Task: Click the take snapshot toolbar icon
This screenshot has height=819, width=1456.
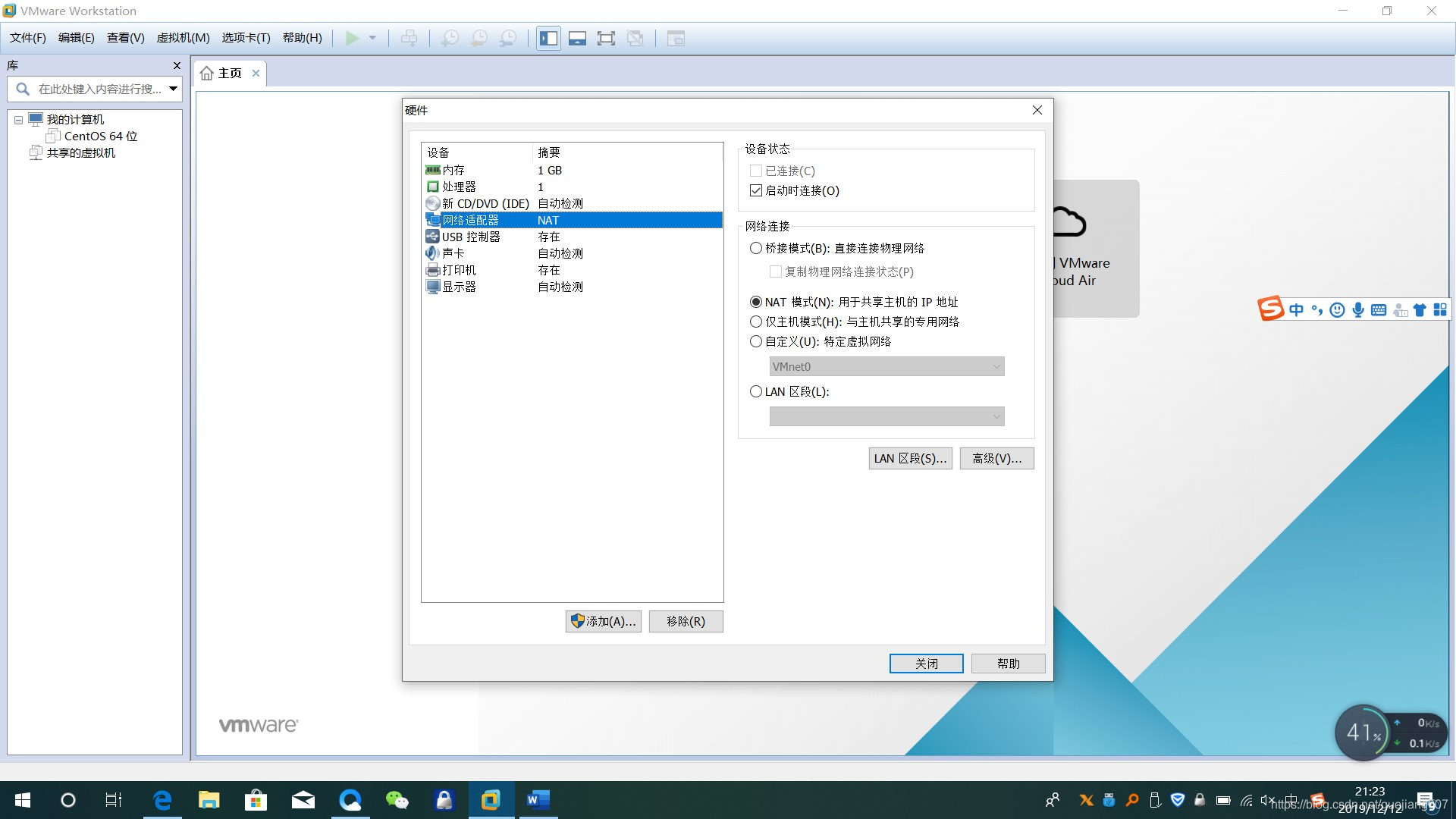Action: (450, 38)
